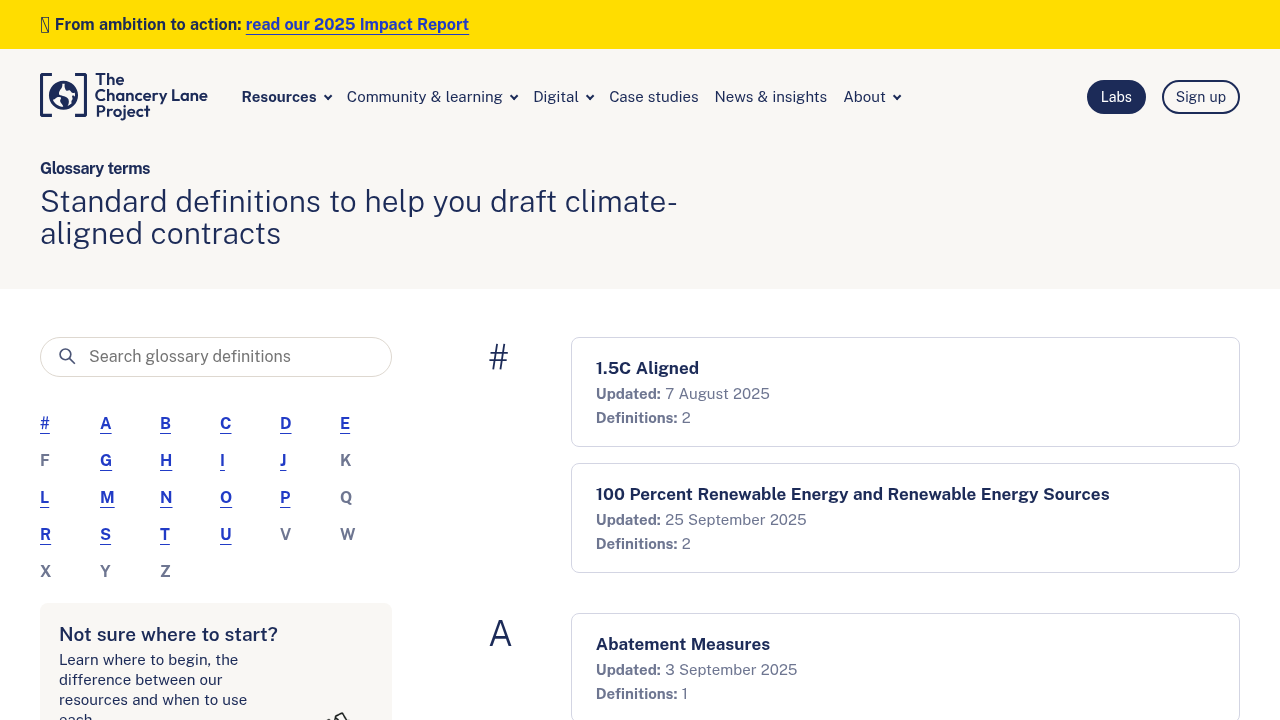
Task: Jump to the # glossary section
Action: click(45, 424)
